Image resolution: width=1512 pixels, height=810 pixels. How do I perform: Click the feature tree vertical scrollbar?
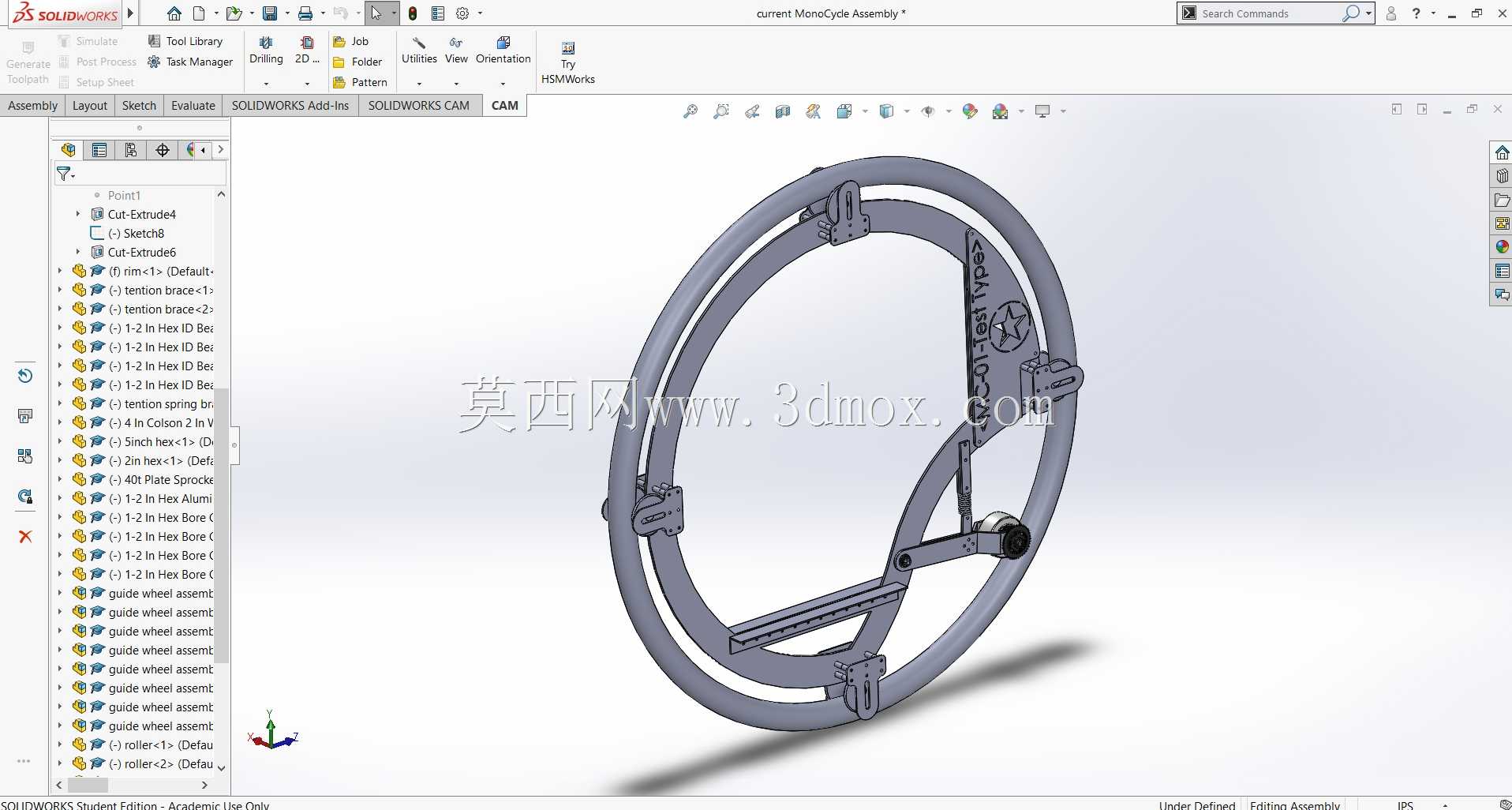pyautogui.click(x=222, y=525)
